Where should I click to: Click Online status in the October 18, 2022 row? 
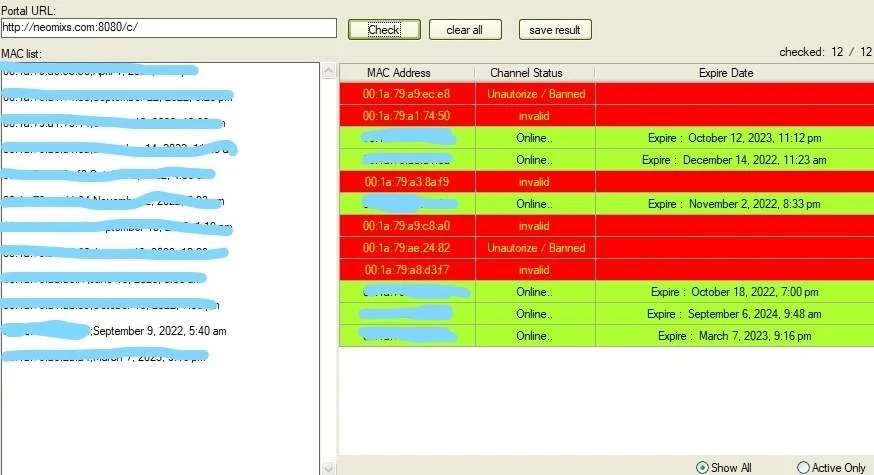click(x=534, y=292)
